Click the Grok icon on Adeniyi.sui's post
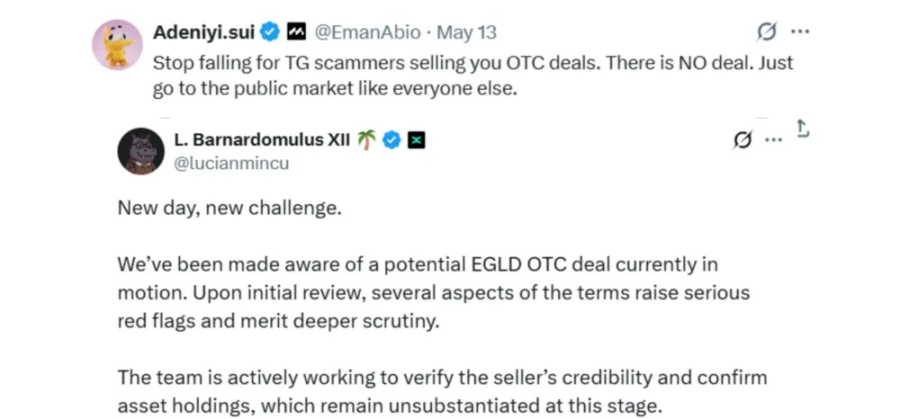900x419 pixels. pyautogui.click(x=767, y=33)
